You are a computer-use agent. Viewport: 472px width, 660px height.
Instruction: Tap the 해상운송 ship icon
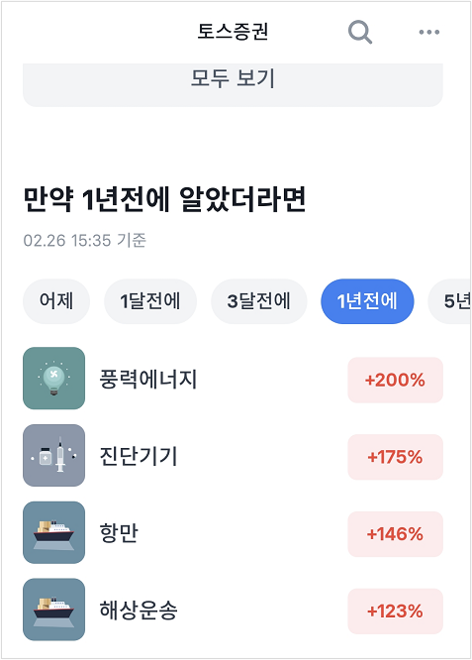54,609
